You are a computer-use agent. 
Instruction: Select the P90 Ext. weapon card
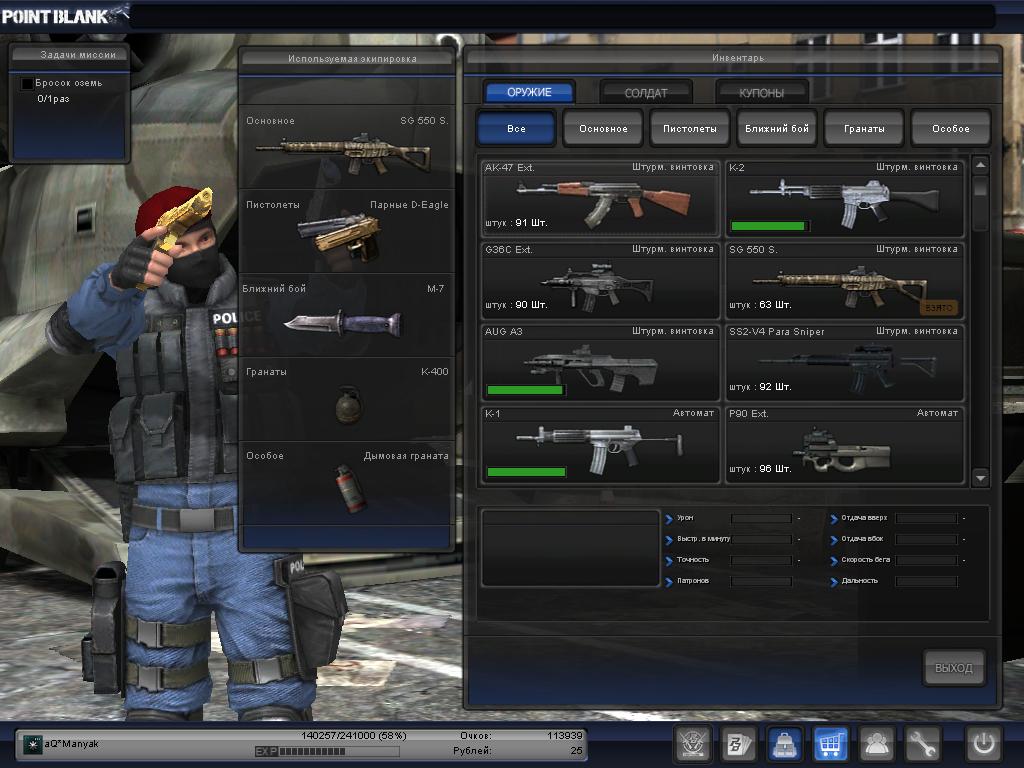click(844, 445)
